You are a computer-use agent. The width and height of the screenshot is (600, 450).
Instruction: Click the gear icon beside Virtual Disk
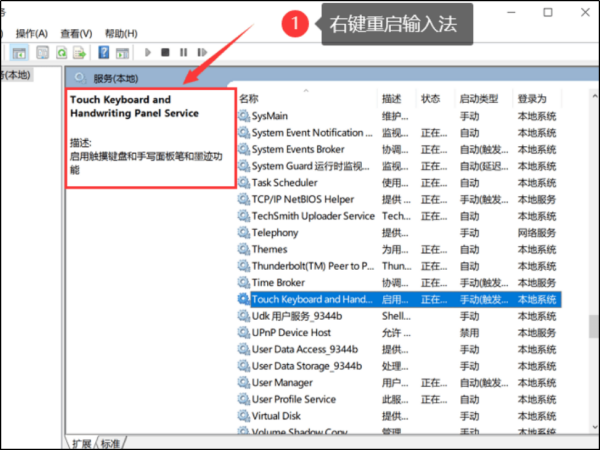(x=243, y=416)
